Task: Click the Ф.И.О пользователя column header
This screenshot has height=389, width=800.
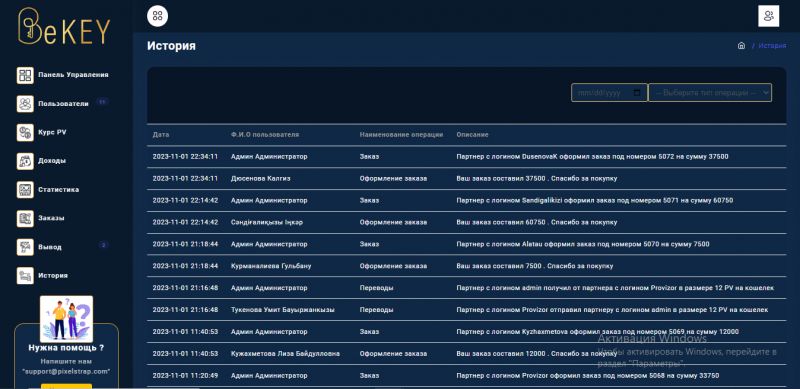Action: pos(265,135)
